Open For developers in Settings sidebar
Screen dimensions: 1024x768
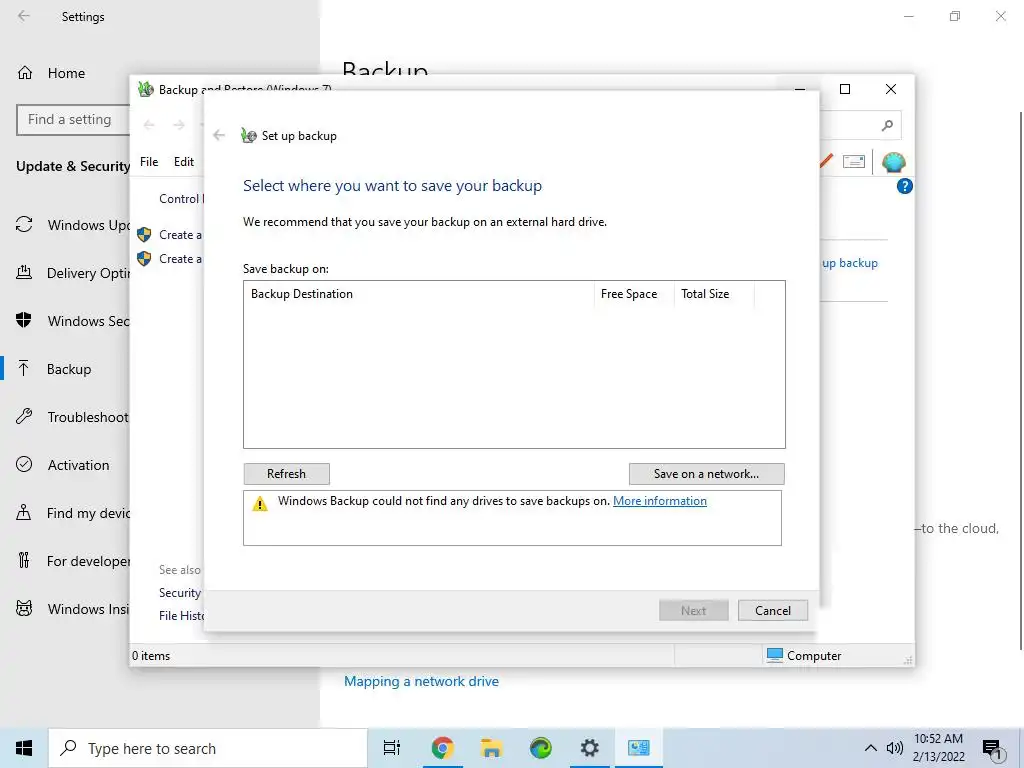[72, 561]
